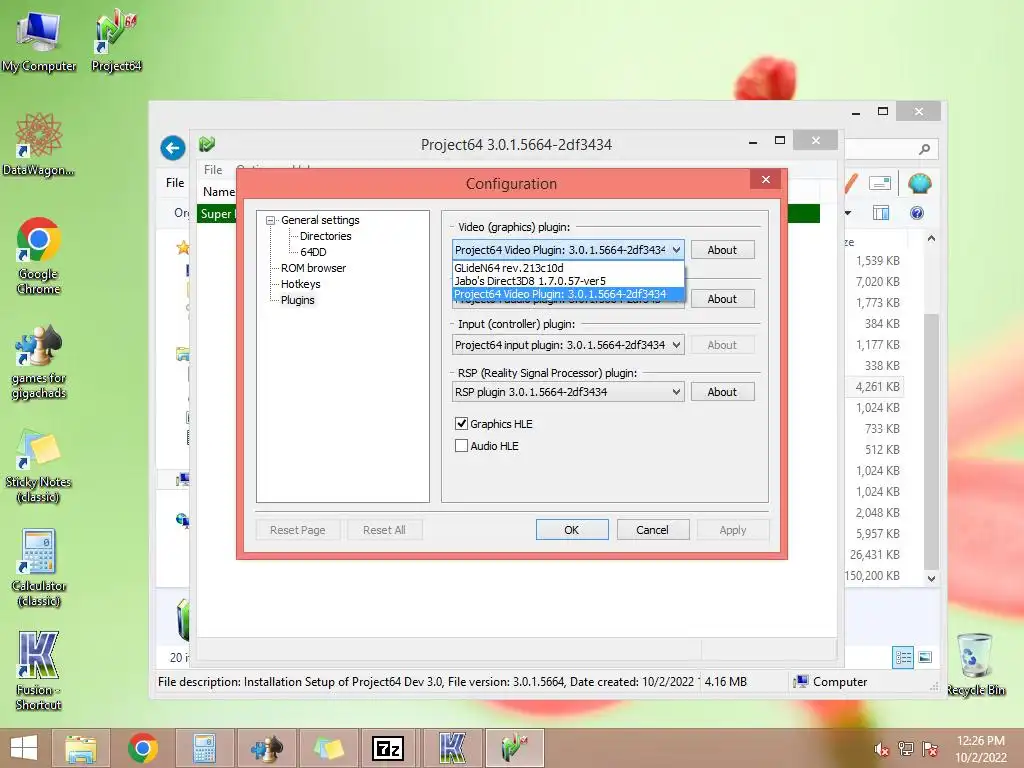
Task: Click Explorer scrollbar up arrow
Action: tap(931, 238)
